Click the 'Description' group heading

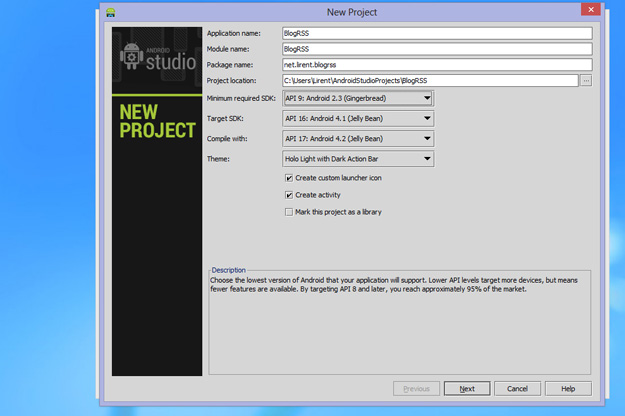click(228, 270)
